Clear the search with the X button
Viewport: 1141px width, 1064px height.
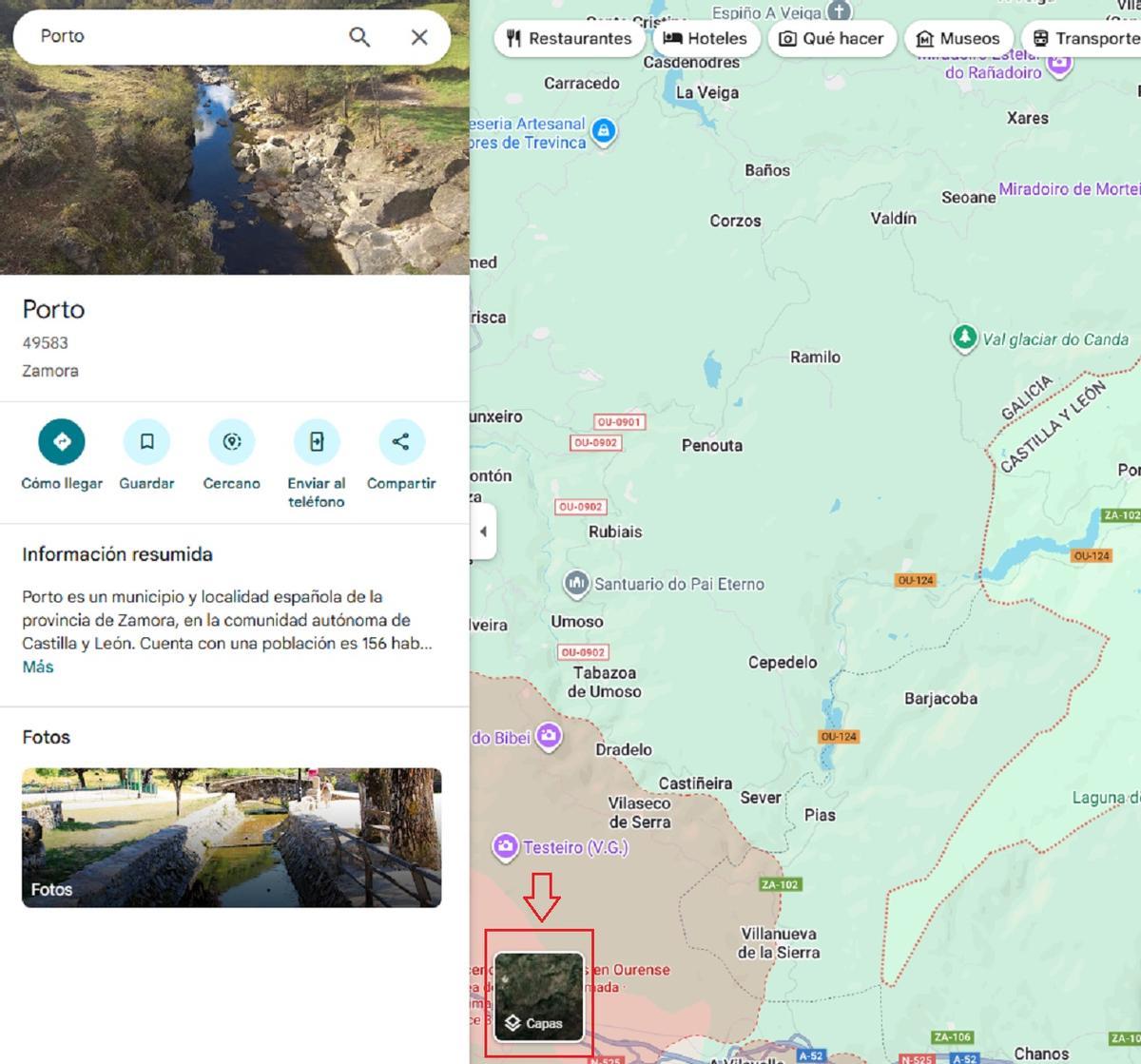419,37
